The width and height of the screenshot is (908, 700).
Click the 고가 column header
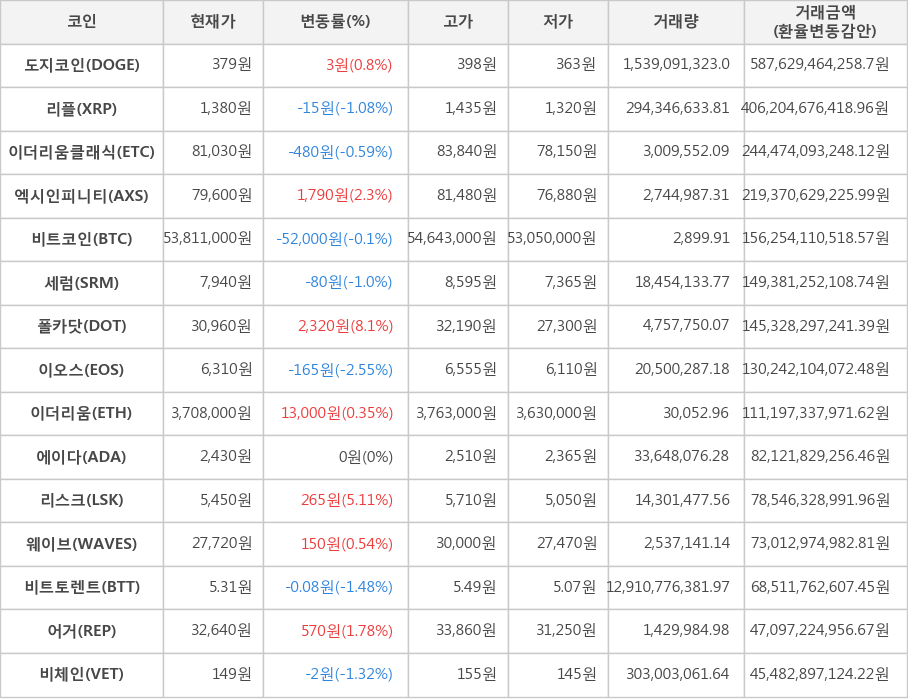pos(458,22)
